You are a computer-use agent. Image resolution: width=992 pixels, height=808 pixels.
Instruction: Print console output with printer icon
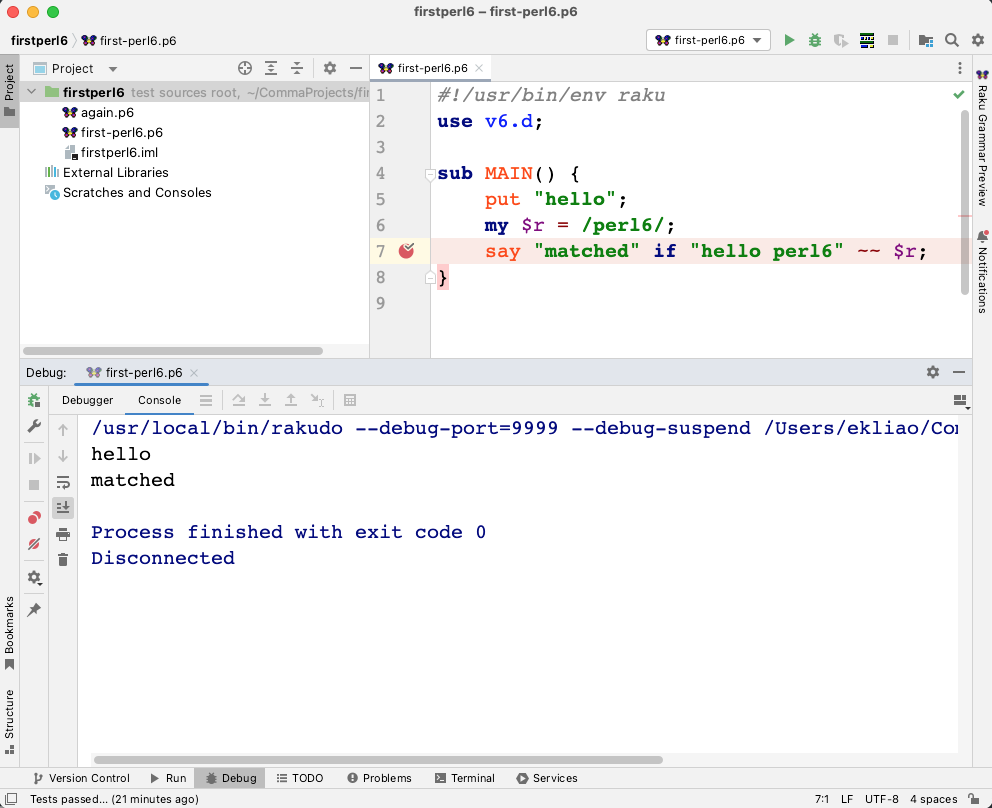coord(63,535)
